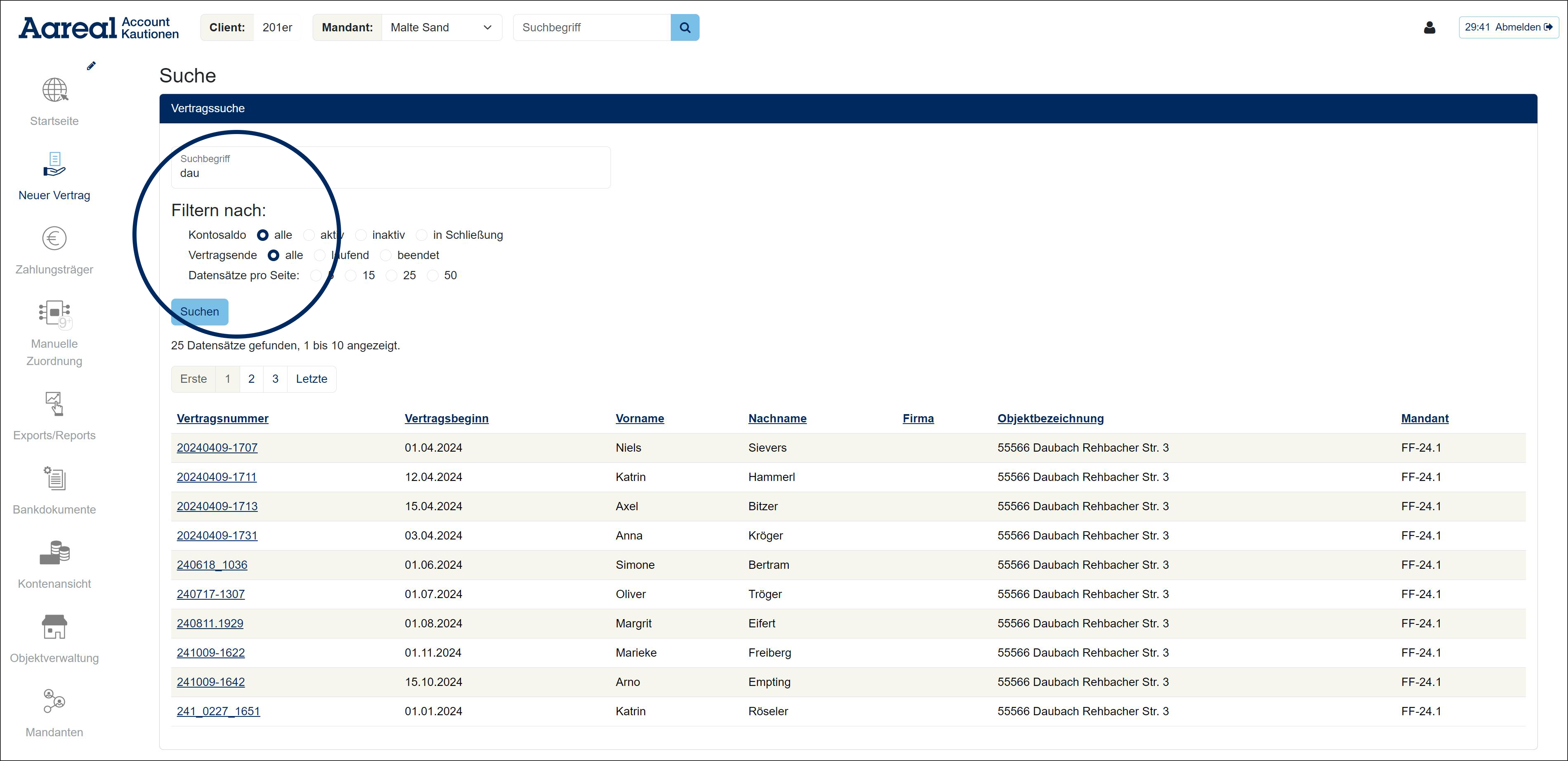Click the pencil edit icon above sidebar
The height and width of the screenshot is (761, 1568).
click(91, 66)
